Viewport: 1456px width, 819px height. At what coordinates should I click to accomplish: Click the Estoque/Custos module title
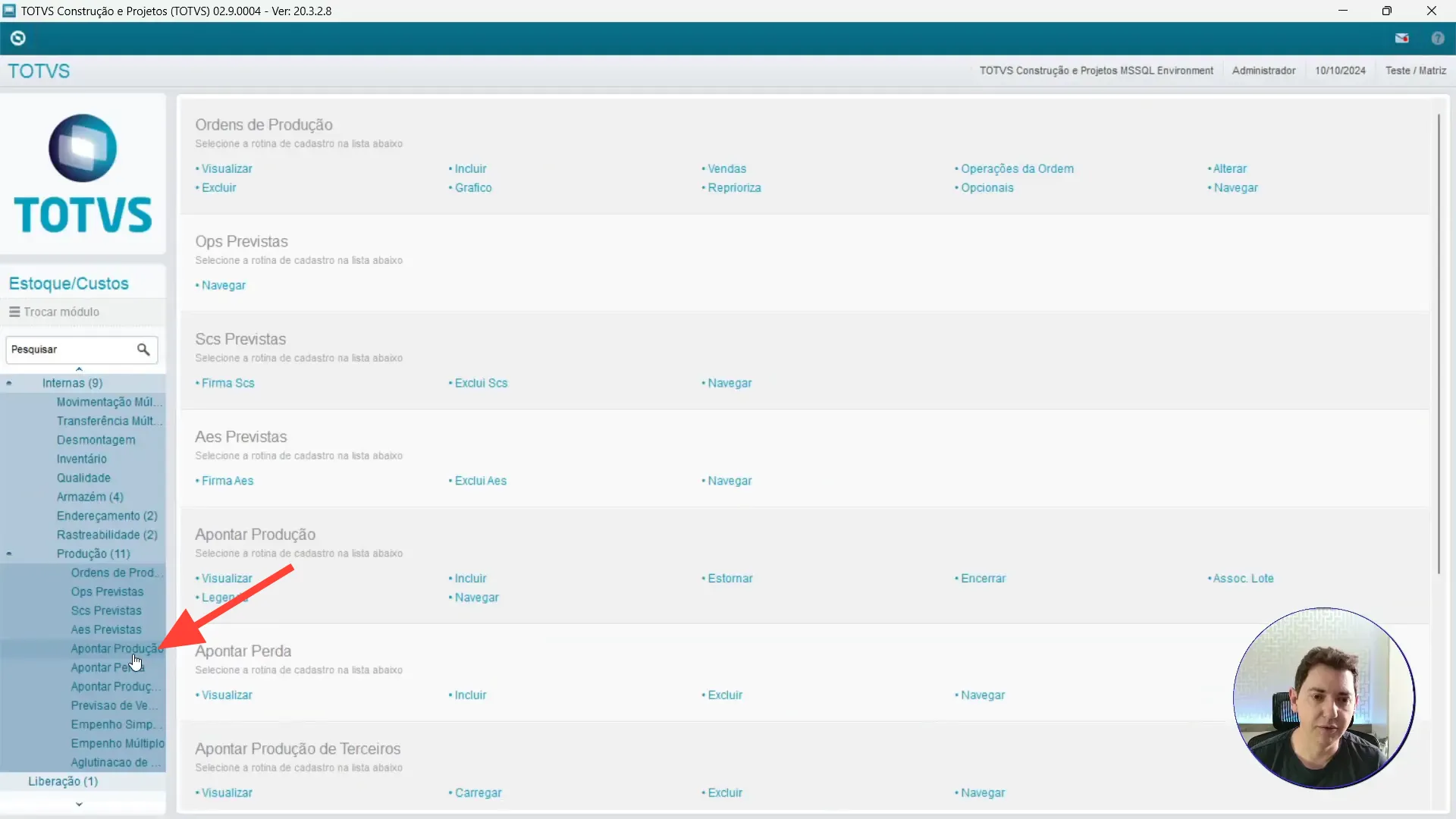pyautogui.click(x=68, y=284)
